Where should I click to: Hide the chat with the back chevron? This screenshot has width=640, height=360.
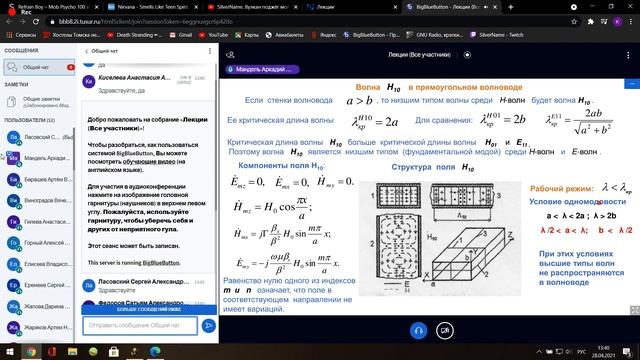click(x=87, y=51)
